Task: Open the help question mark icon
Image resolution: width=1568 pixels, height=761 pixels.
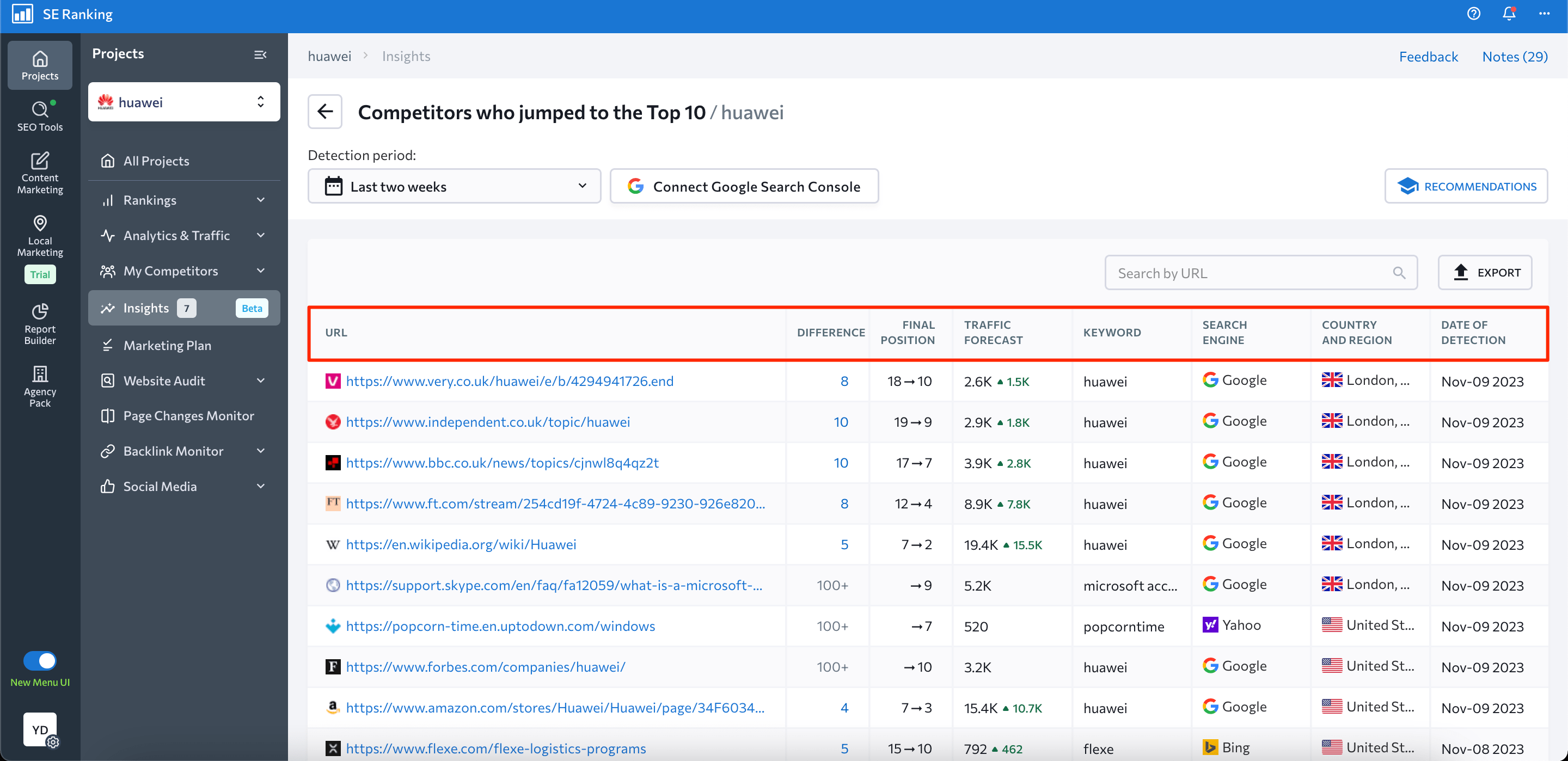Action: (1474, 14)
